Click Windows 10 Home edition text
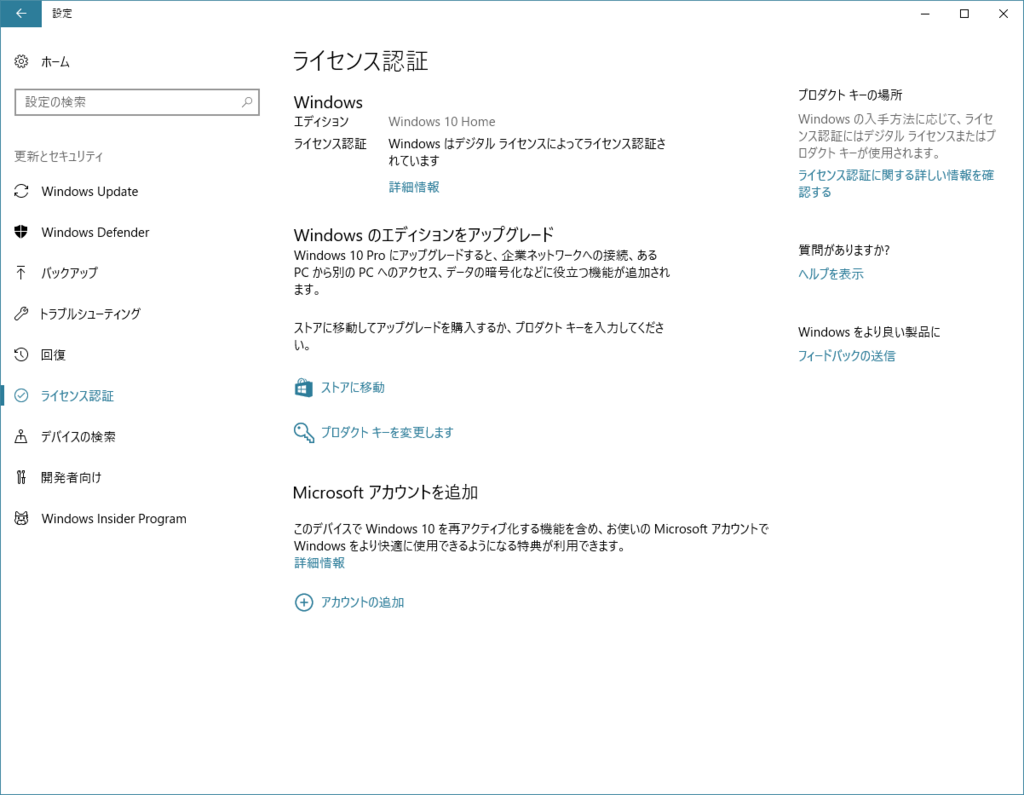Screen dimensions: 1024x795 pos(441,122)
